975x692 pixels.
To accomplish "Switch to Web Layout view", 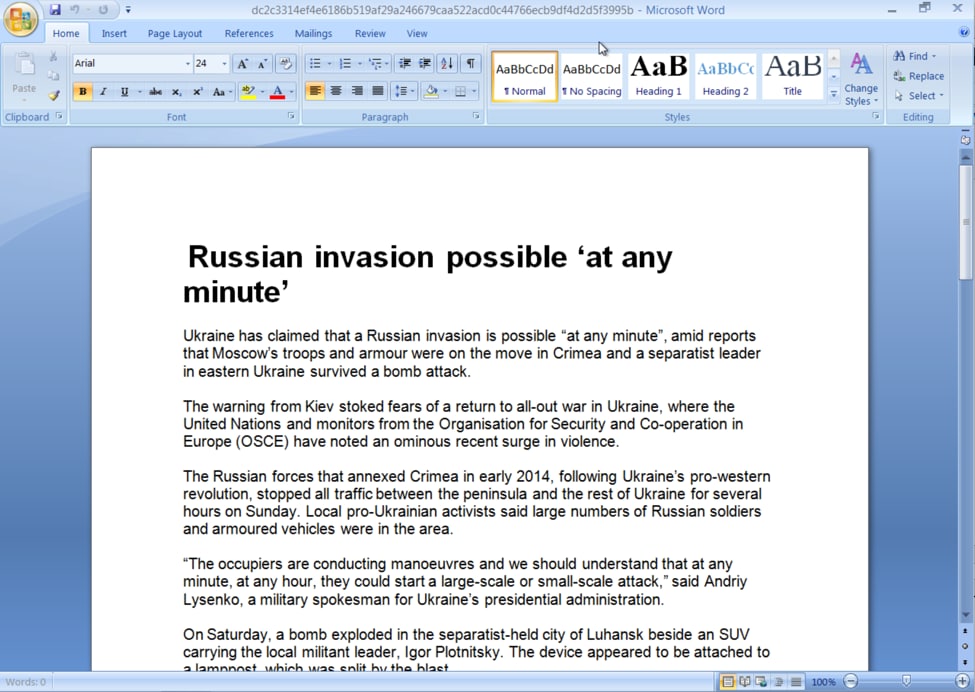I will click(761, 682).
